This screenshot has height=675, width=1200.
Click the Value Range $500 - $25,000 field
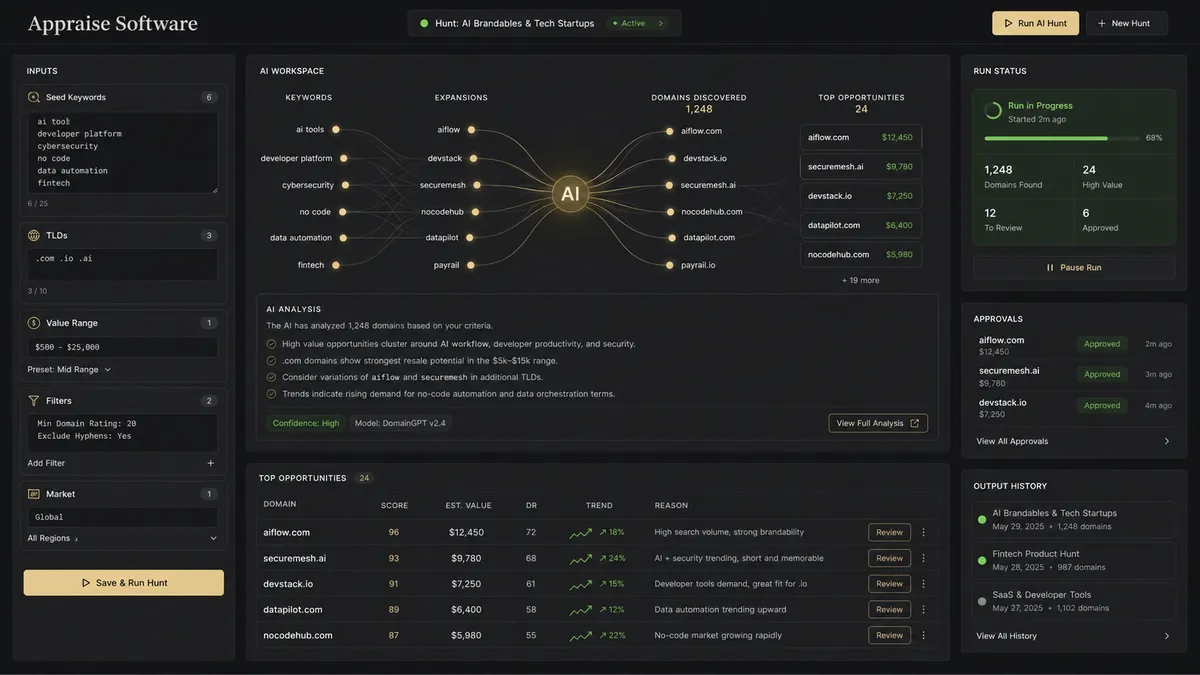(x=122, y=347)
